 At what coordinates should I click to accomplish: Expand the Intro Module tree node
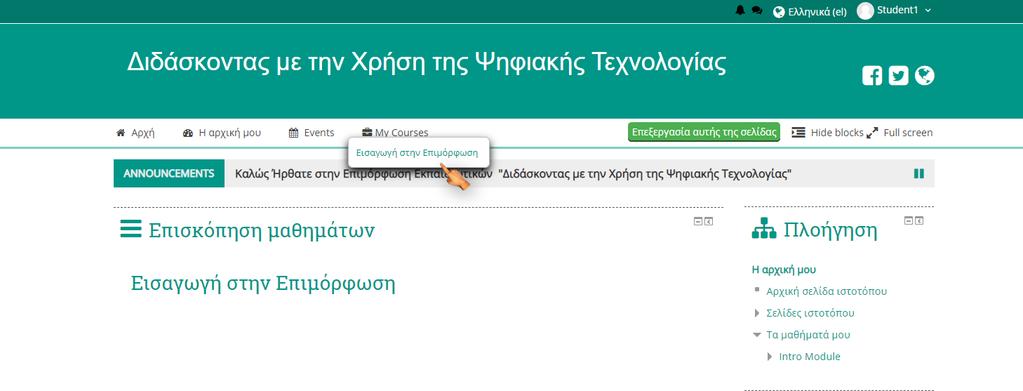point(770,357)
